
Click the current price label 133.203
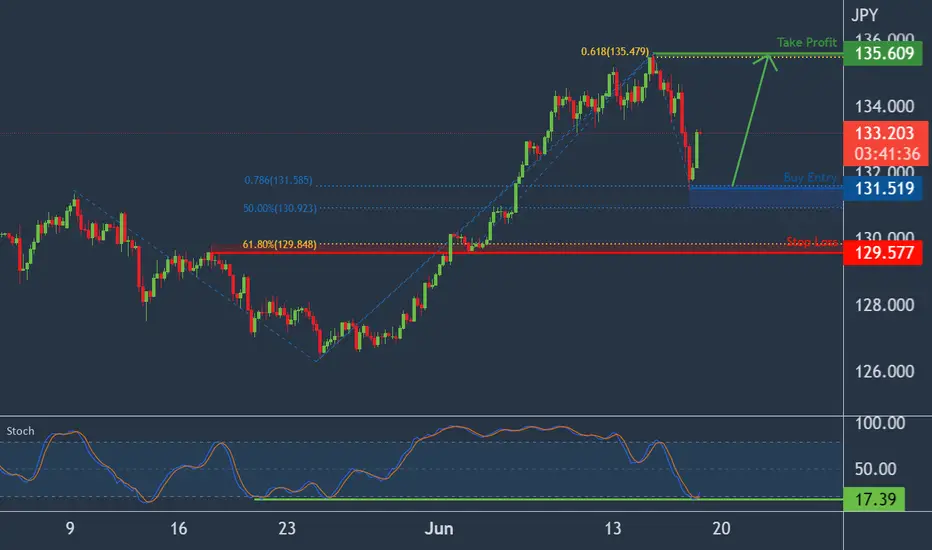click(885, 133)
